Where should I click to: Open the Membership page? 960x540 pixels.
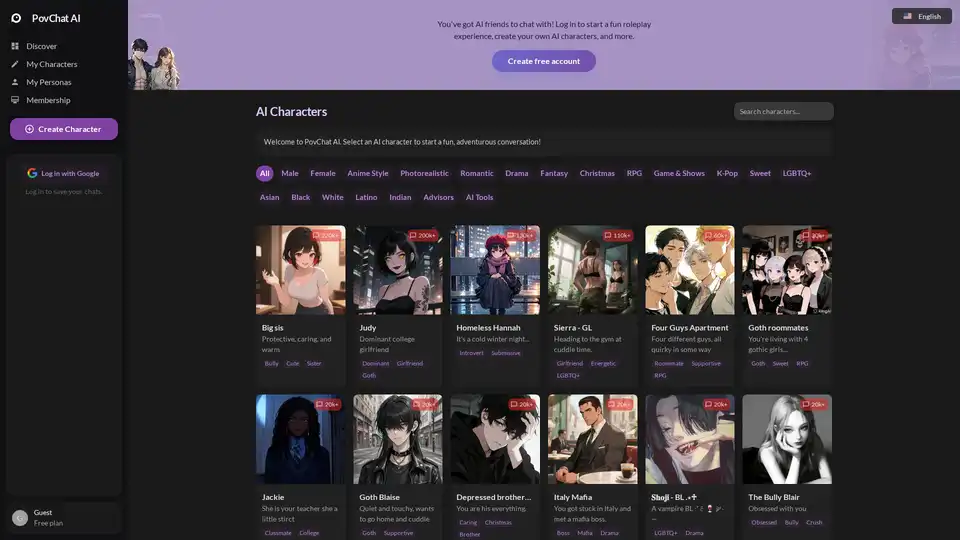[48, 100]
